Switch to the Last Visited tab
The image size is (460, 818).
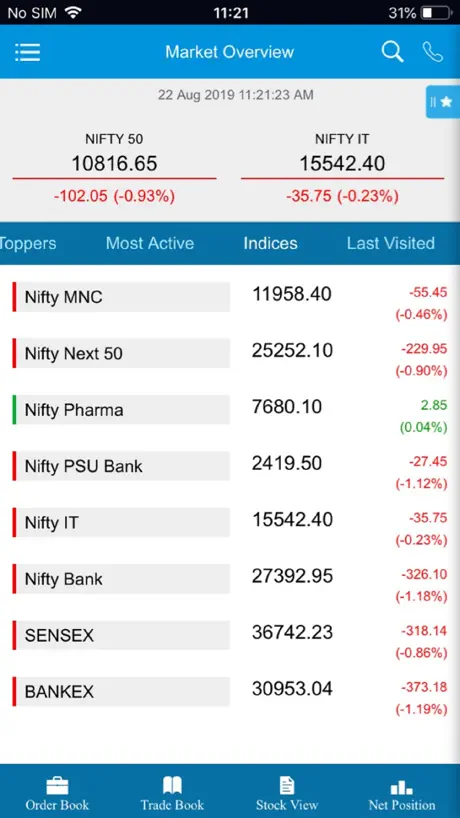coord(391,243)
